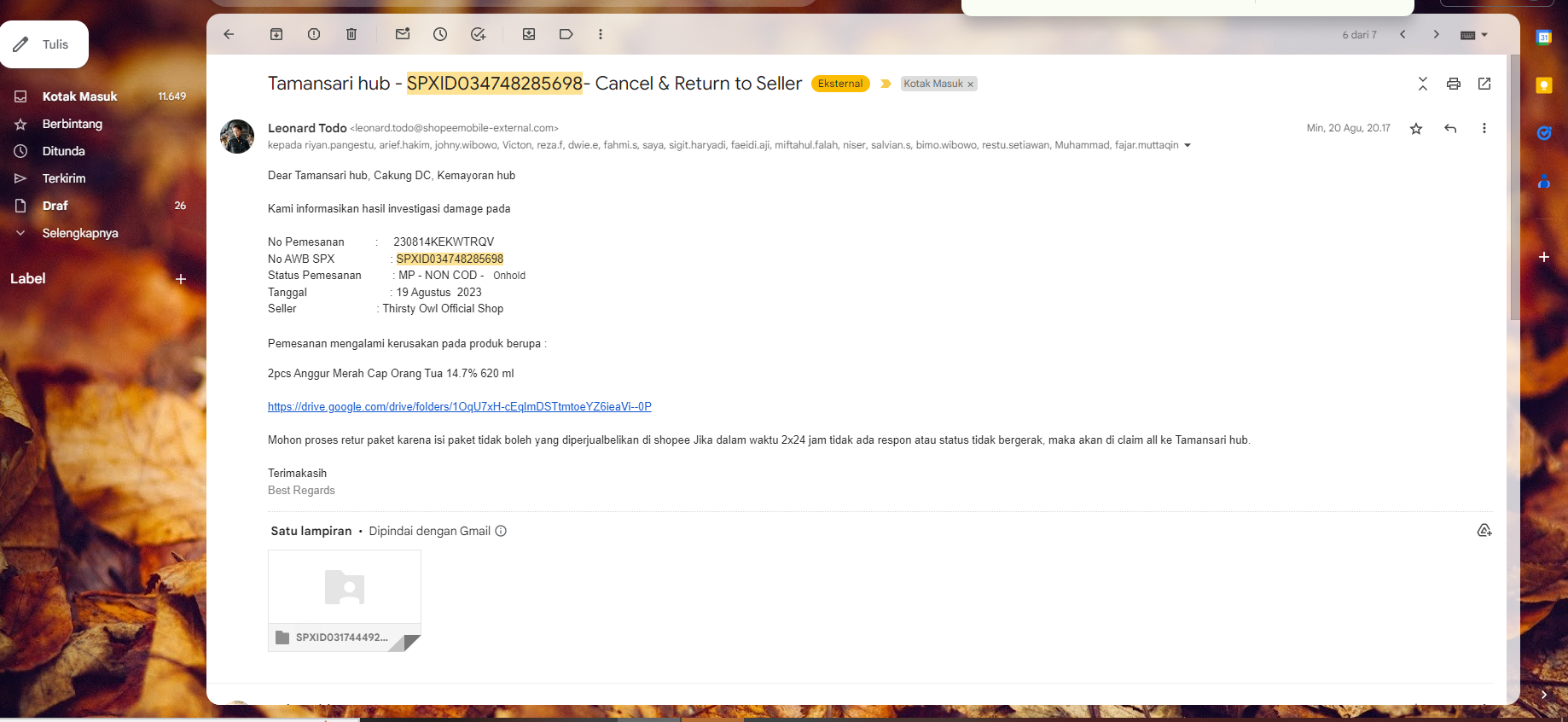Open input tools keyboard dropdown
Viewport: 1568px width, 722px height.
pos(1474,35)
